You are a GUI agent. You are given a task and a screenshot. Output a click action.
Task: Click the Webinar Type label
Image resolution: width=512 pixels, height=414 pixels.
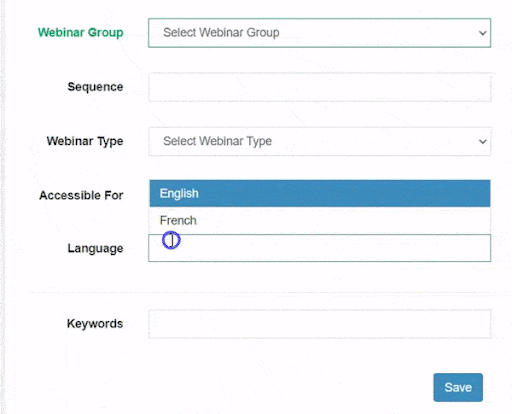point(85,141)
